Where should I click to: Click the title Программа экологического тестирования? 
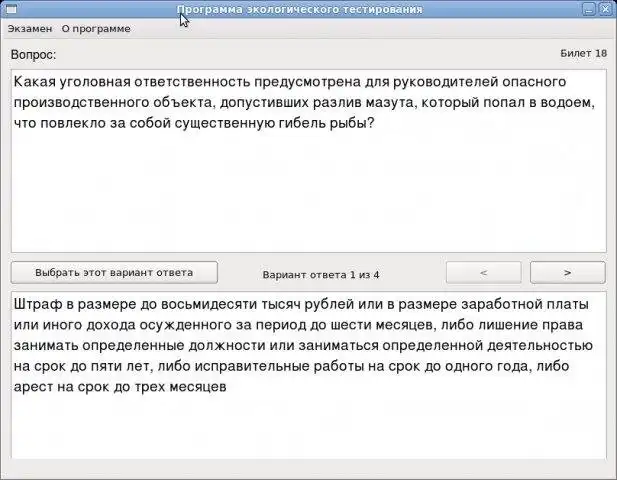(299, 9)
